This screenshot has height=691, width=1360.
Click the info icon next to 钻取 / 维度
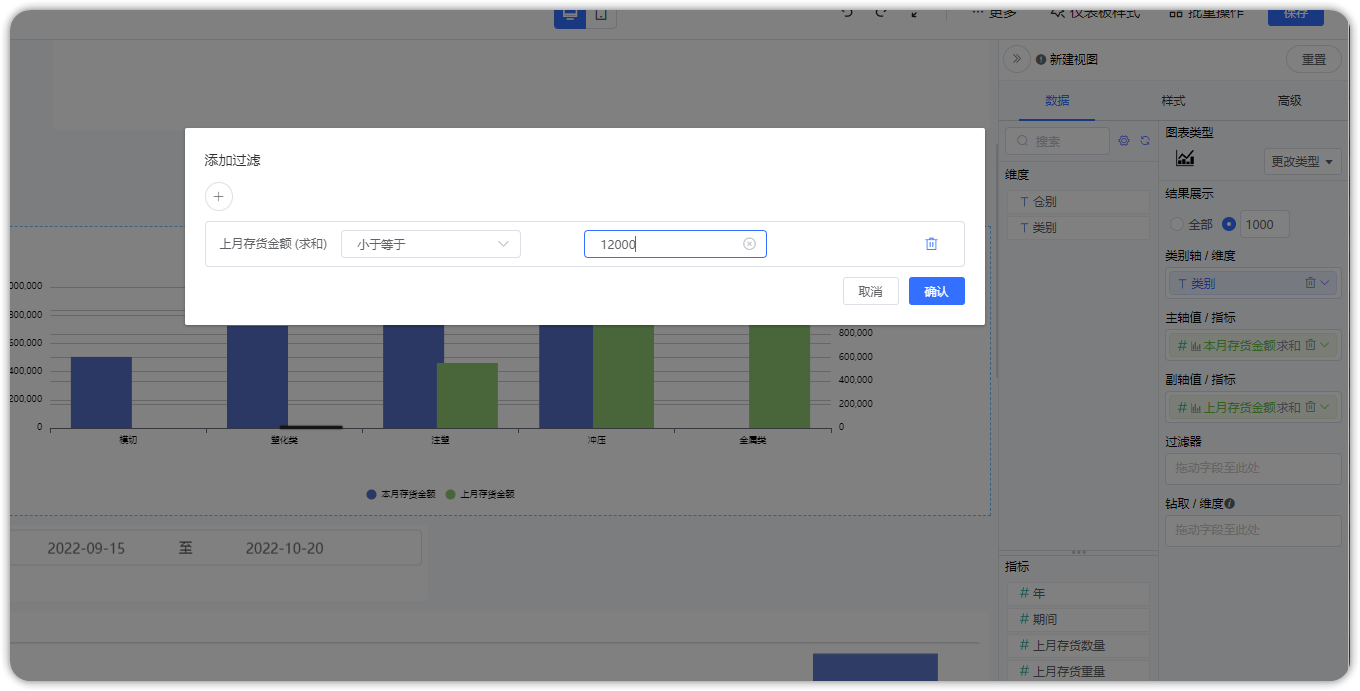coord(1229,504)
